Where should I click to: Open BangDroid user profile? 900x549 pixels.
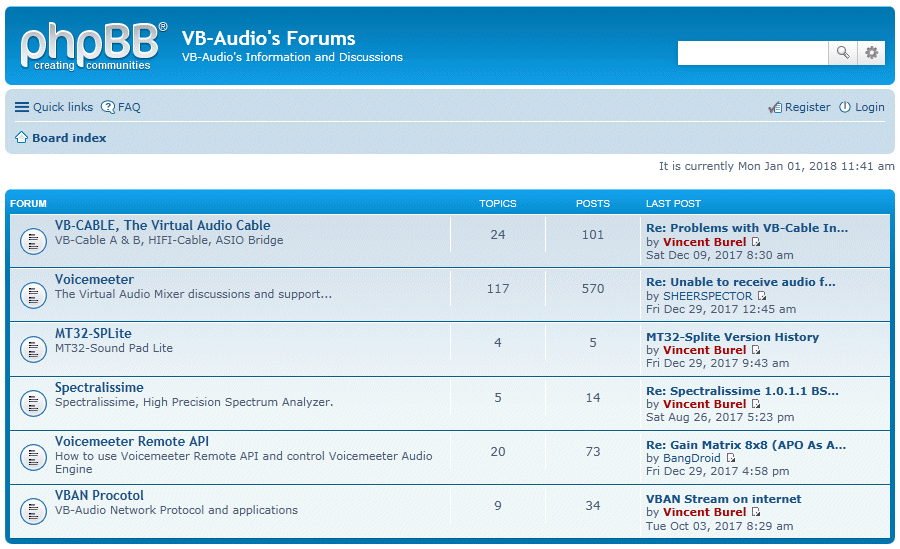(692, 458)
